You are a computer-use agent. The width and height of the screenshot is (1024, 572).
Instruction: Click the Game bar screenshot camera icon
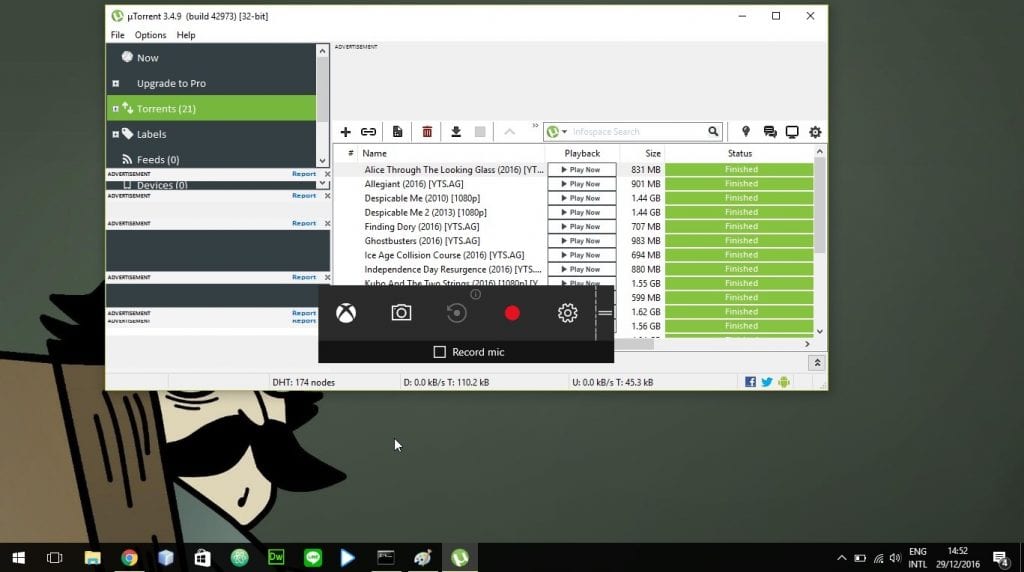pyautogui.click(x=401, y=313)
